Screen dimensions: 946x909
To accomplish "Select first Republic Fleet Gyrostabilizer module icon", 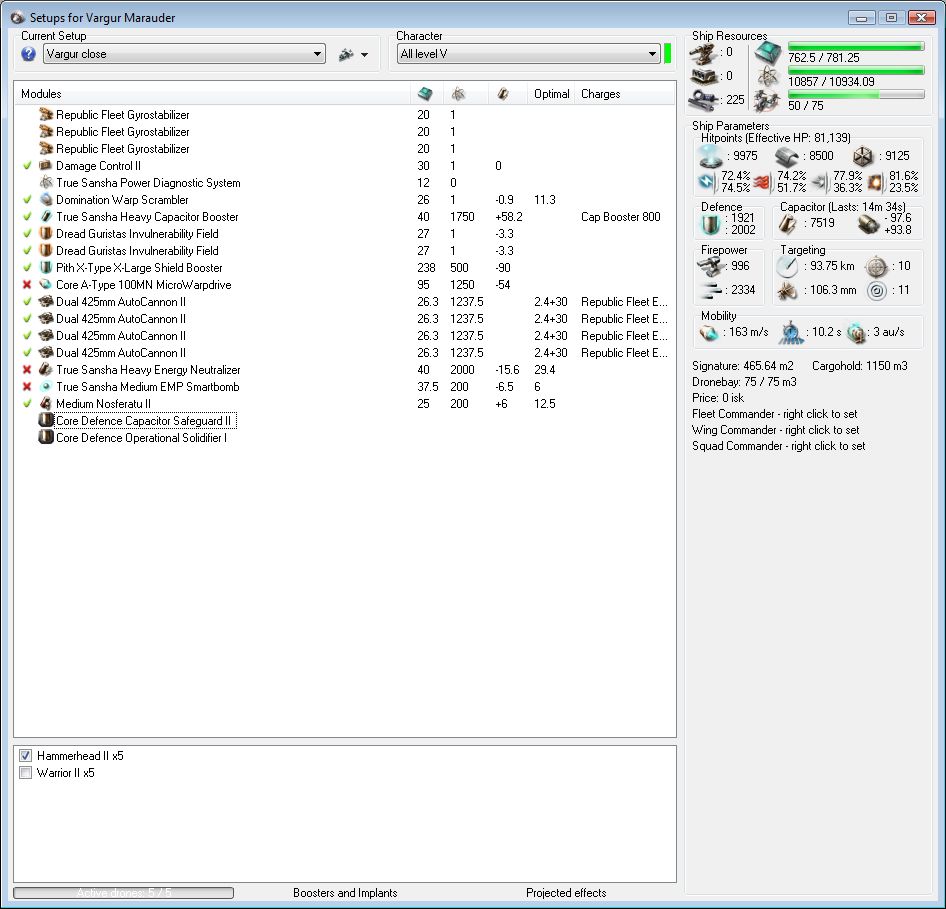I will [x=46, y=115].
